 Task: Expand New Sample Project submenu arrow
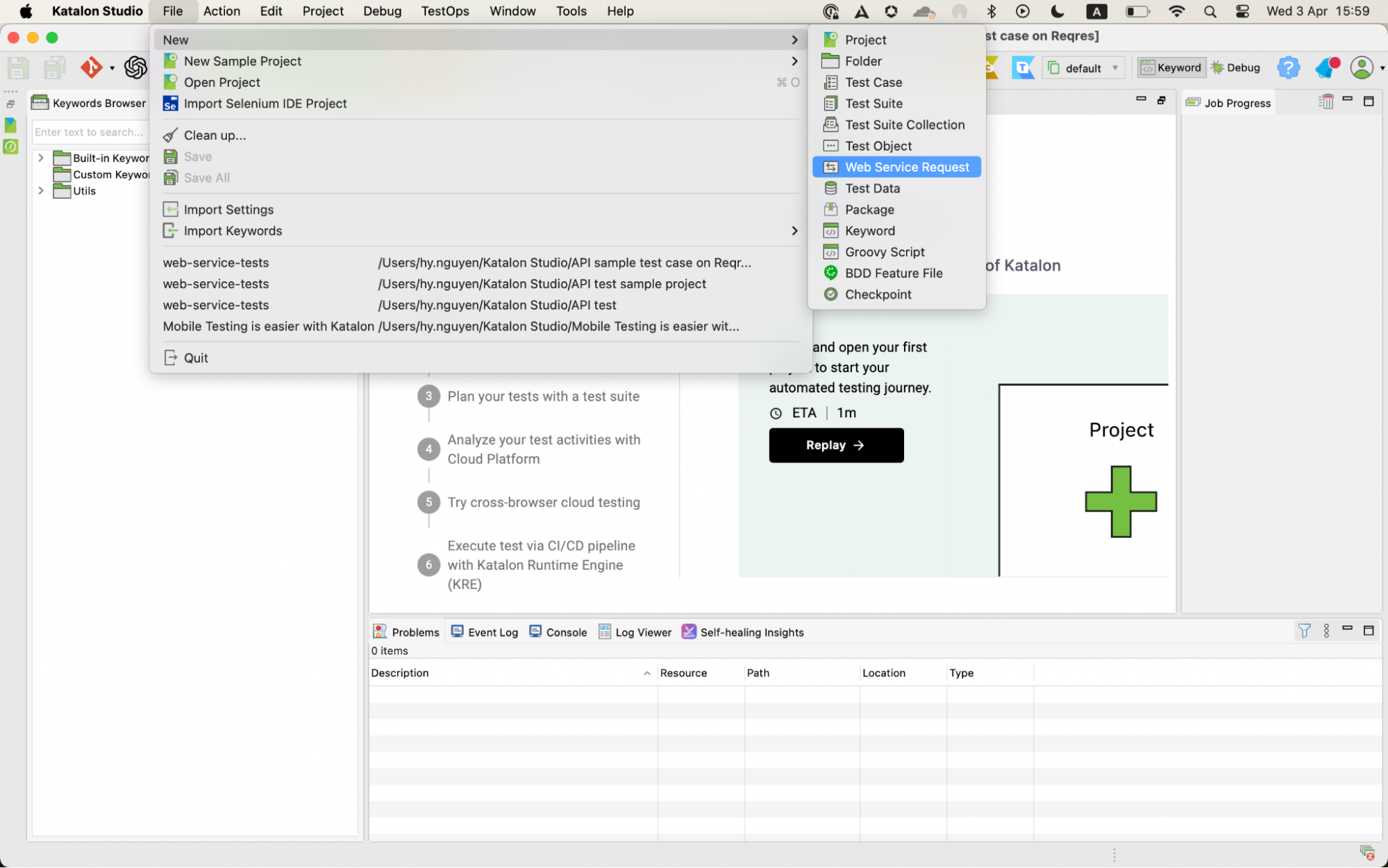point(794,61)
